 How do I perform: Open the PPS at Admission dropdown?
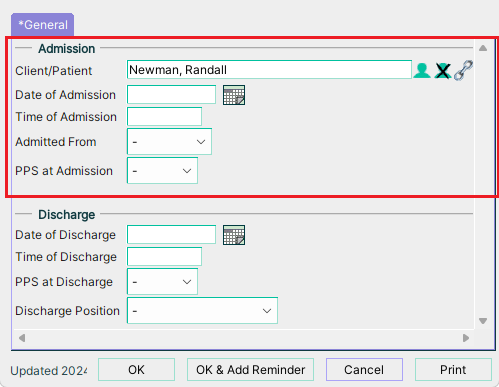pyautogui.click(x=162, y=171)
